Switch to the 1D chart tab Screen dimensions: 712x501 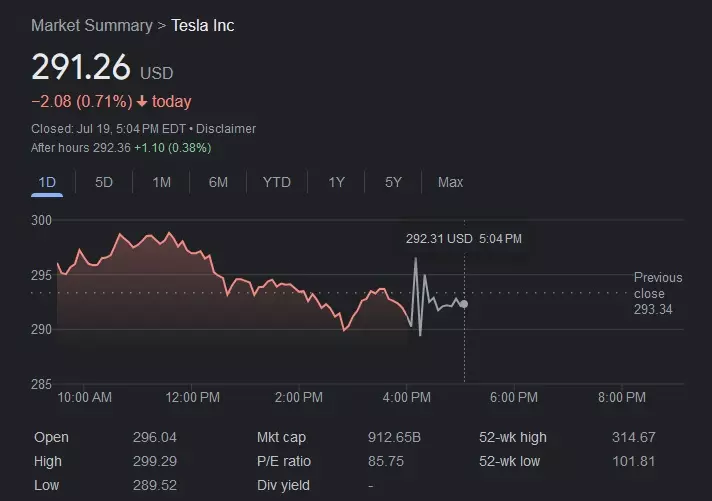(x=47, y=182)
